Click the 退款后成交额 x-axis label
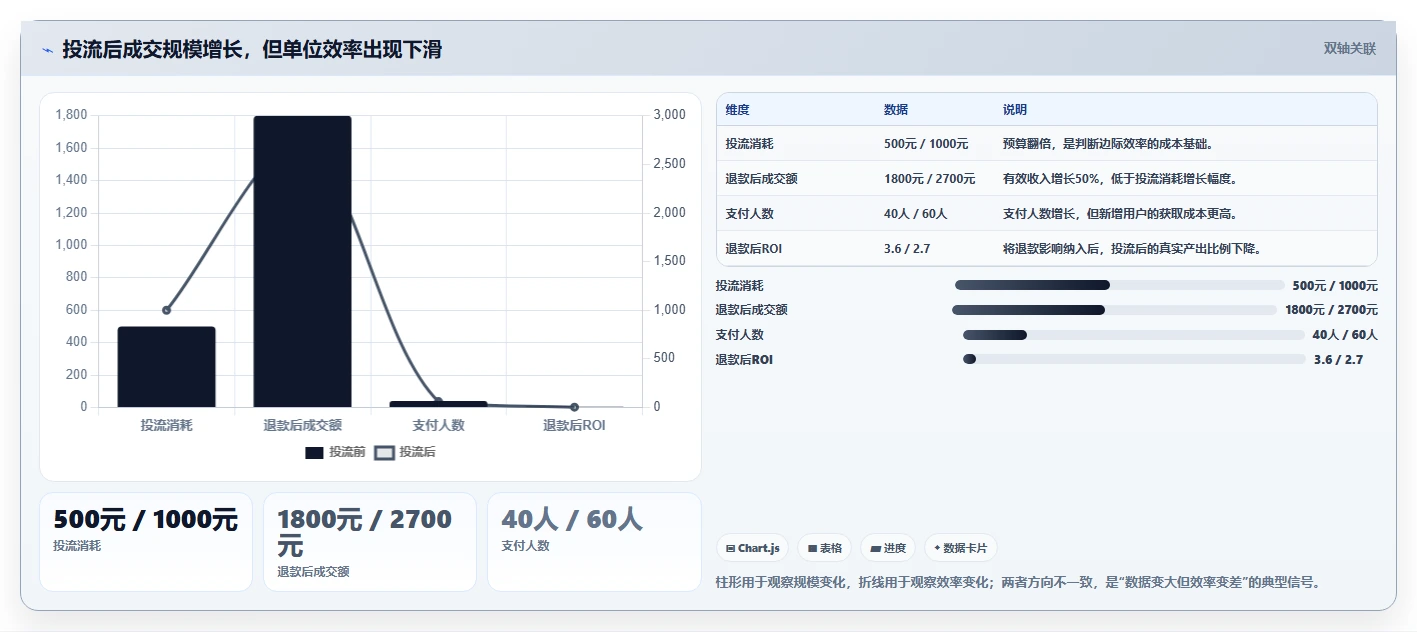This screenshot has height=632, width=1417. pyautogui.click(x=302, y=425)
